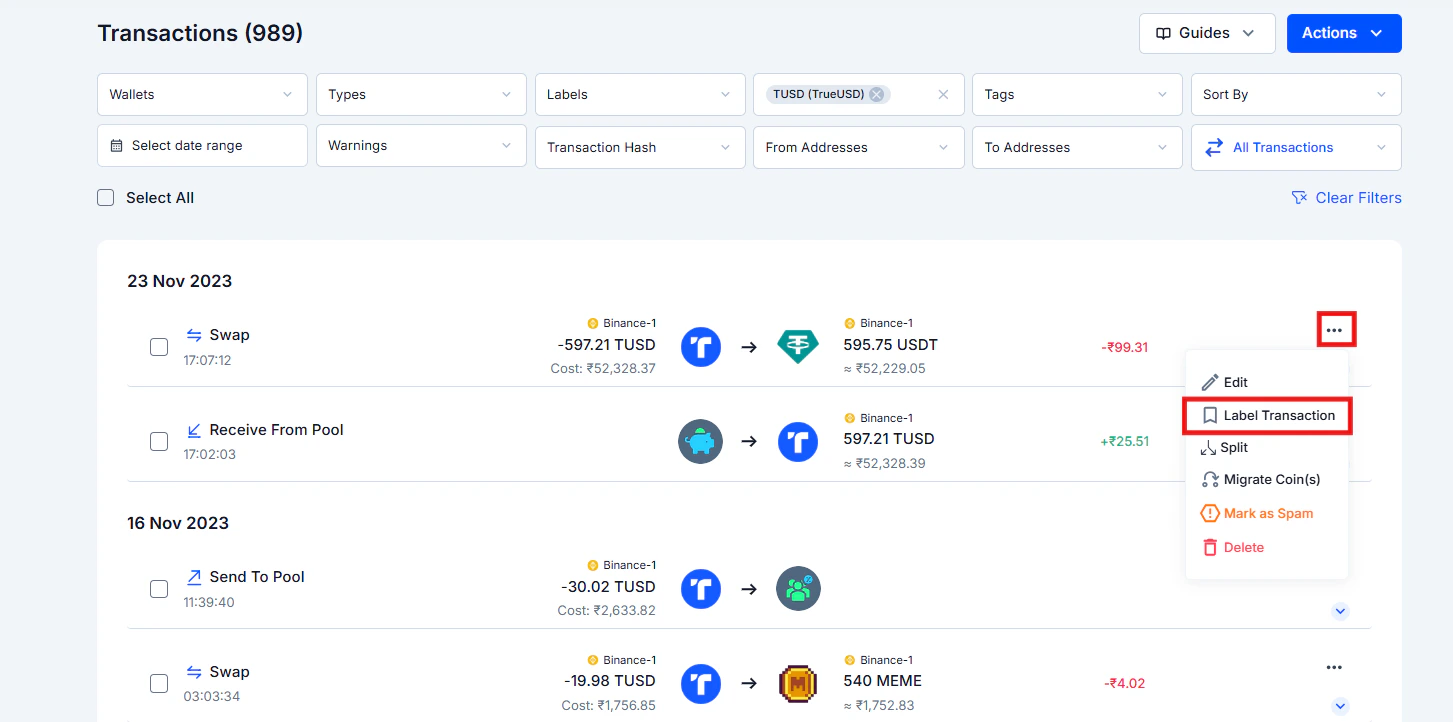This screenshot has width=1453, height=722.
Task: Click the transfer arrows icon in All Transactions
Action: tap(1214, 147)
